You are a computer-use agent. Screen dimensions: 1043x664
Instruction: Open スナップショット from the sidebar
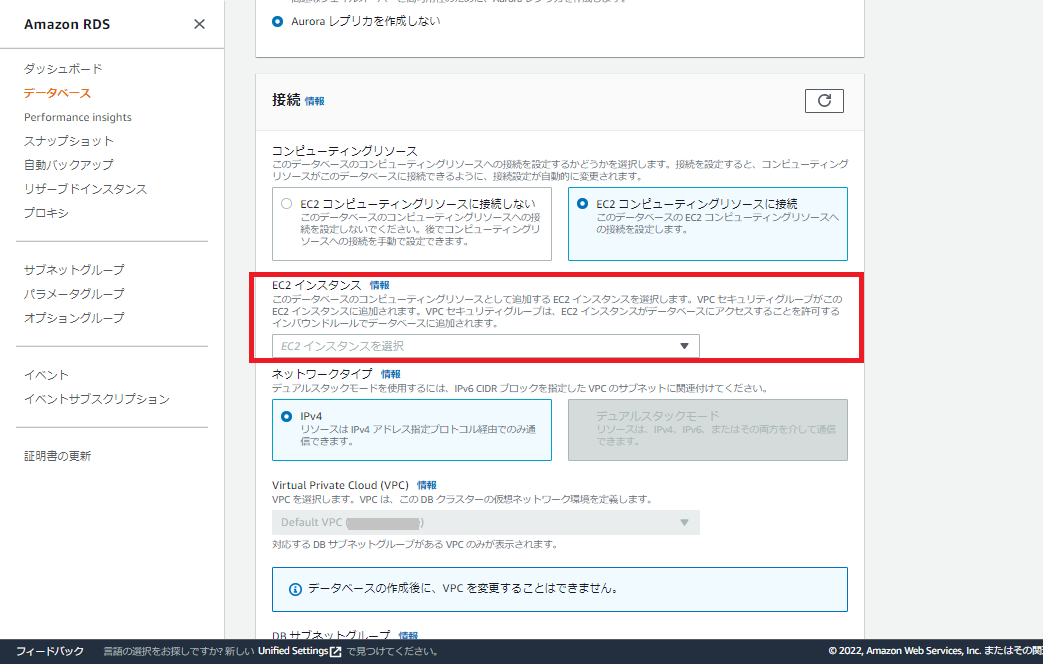[x=66, y=140]
